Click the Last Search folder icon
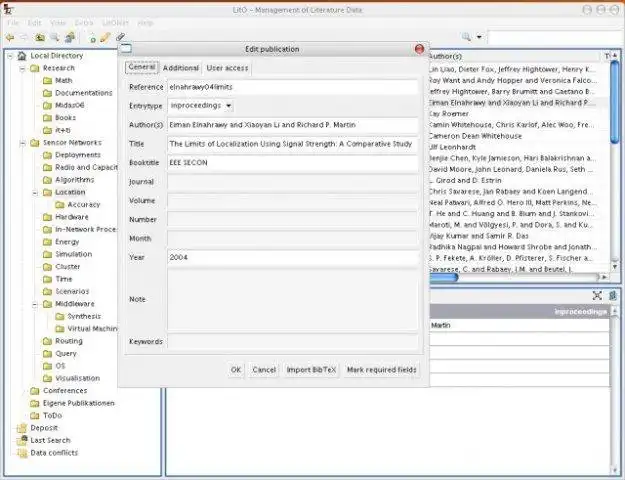 (22, 441)
